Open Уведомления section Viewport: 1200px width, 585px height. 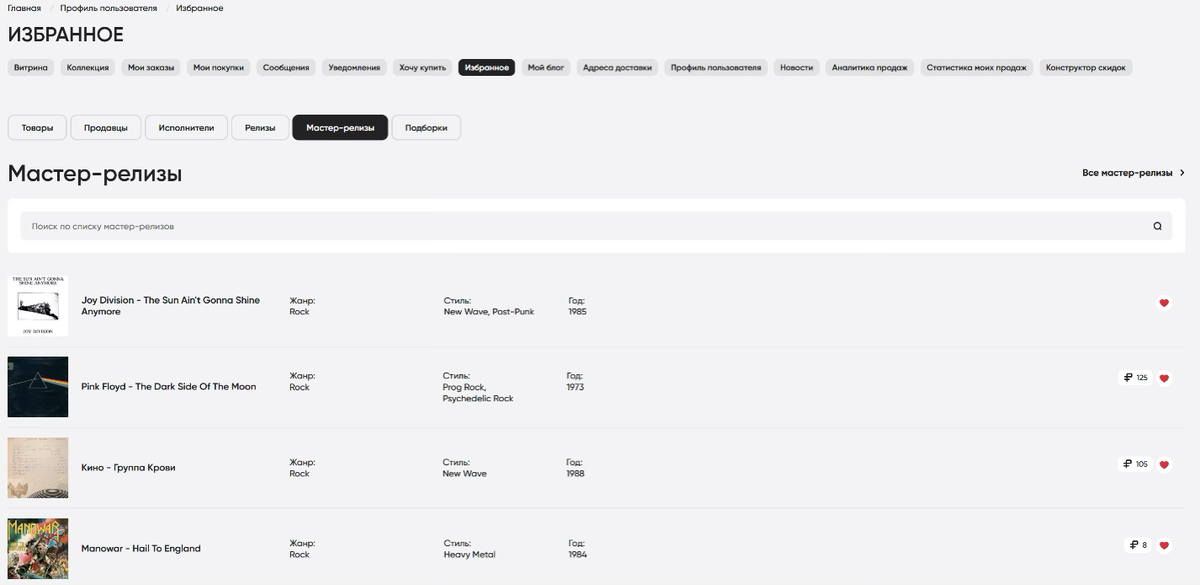tap(354, 68)
